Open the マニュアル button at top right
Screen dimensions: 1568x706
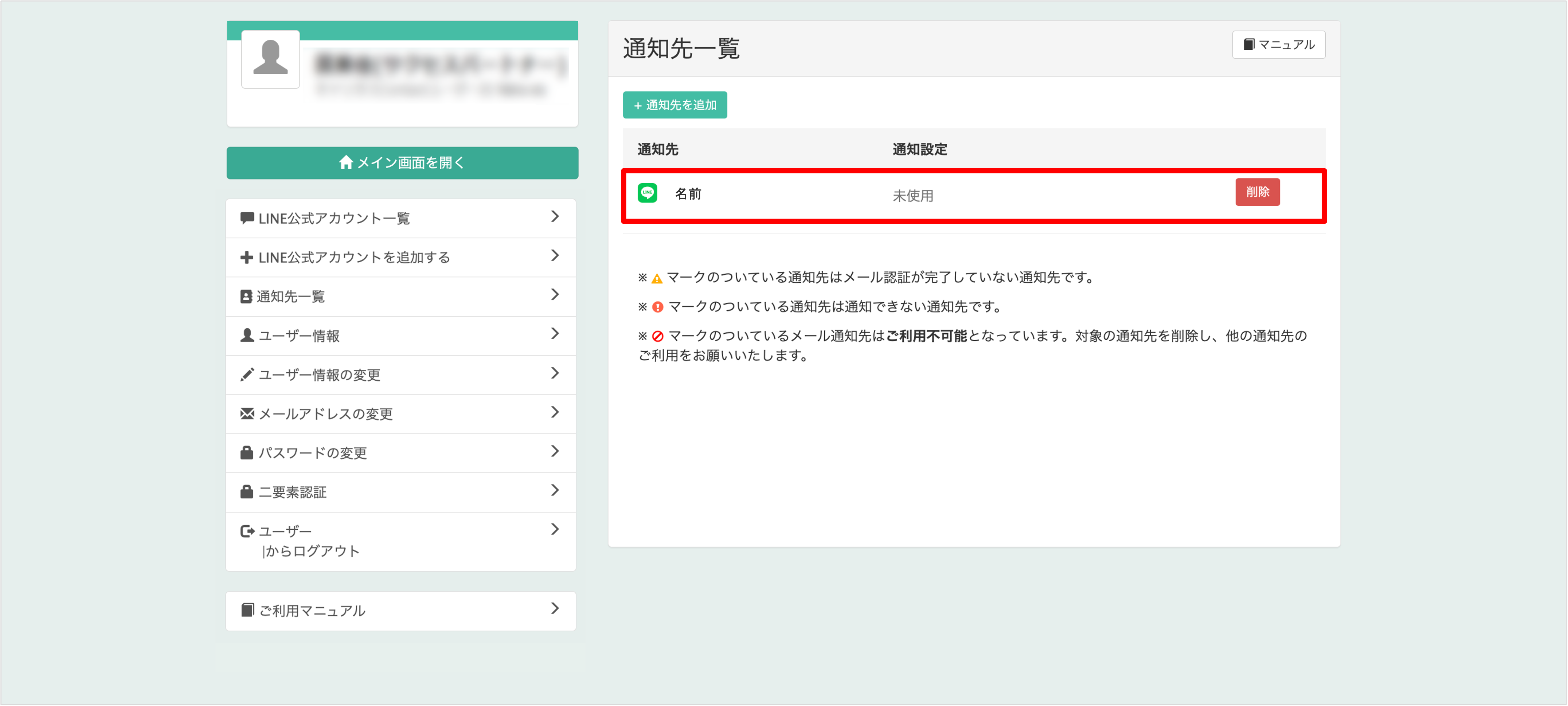tap(1278, 44)
